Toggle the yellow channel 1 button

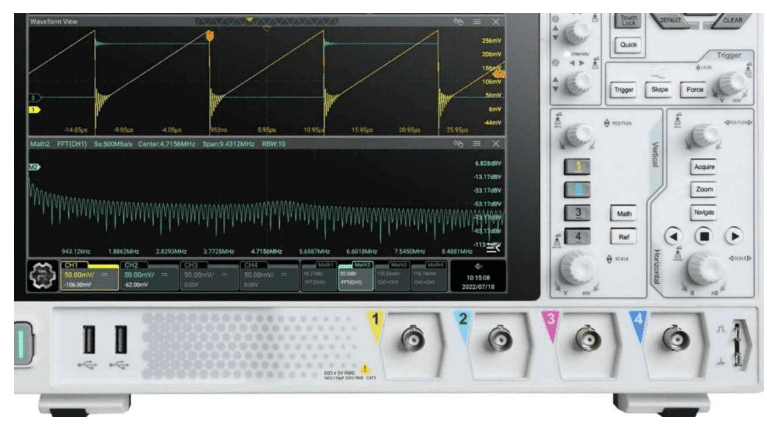[578, 167]
